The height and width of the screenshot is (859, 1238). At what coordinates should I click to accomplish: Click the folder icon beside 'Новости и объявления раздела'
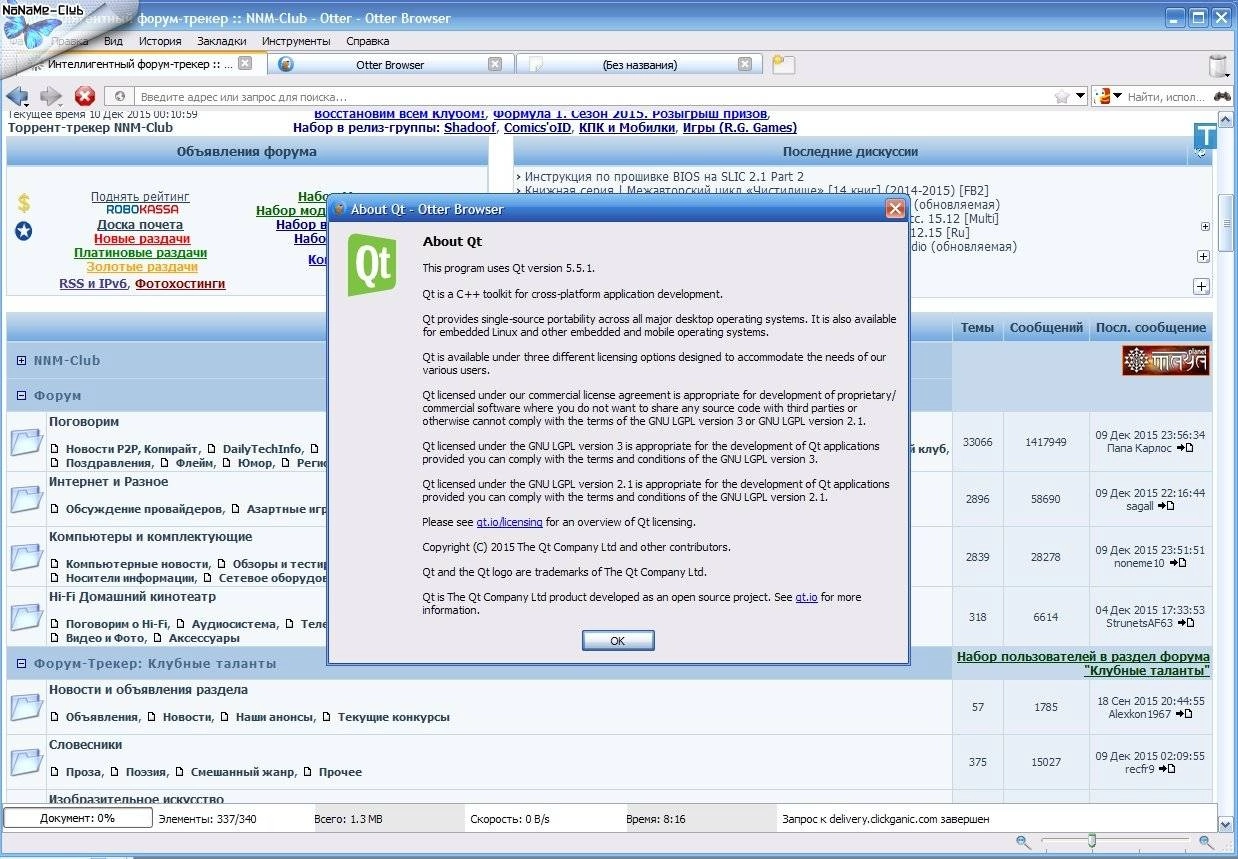point(26,706)
